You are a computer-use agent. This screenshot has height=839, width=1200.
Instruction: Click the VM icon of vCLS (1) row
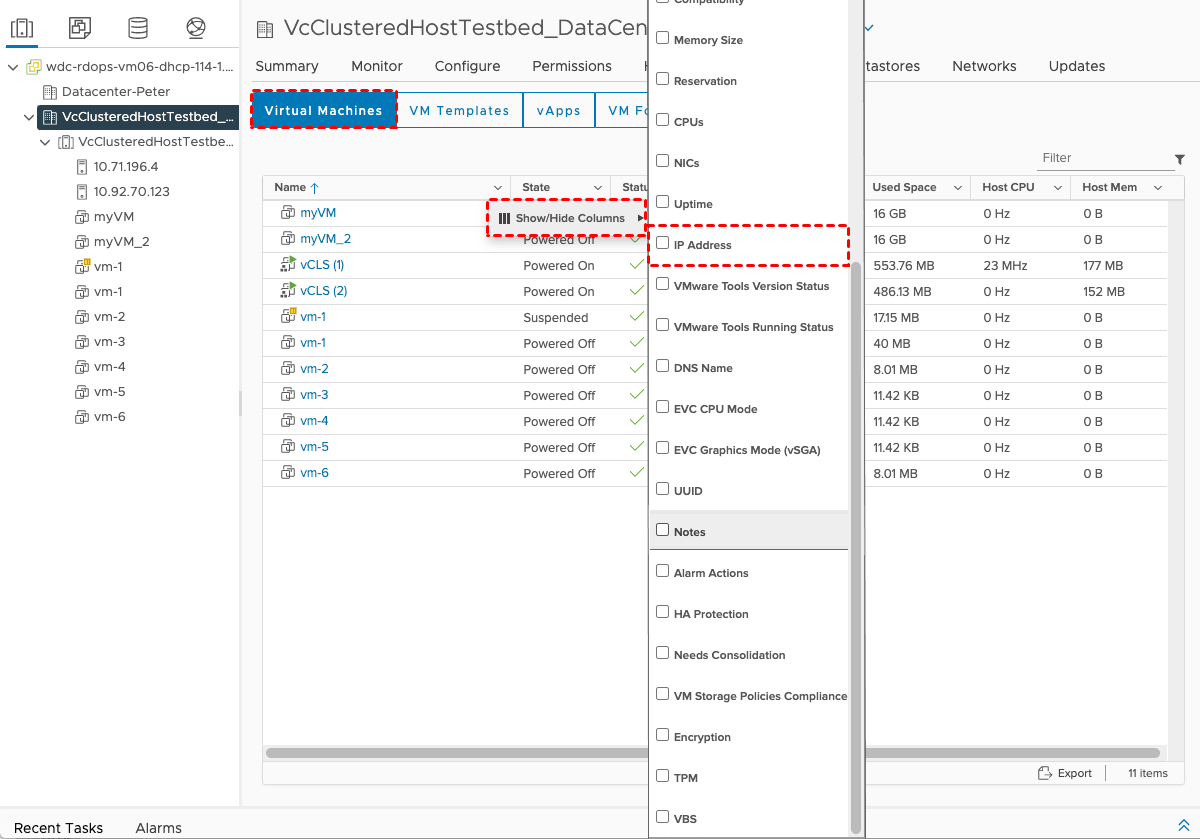[x=288, y=264]
